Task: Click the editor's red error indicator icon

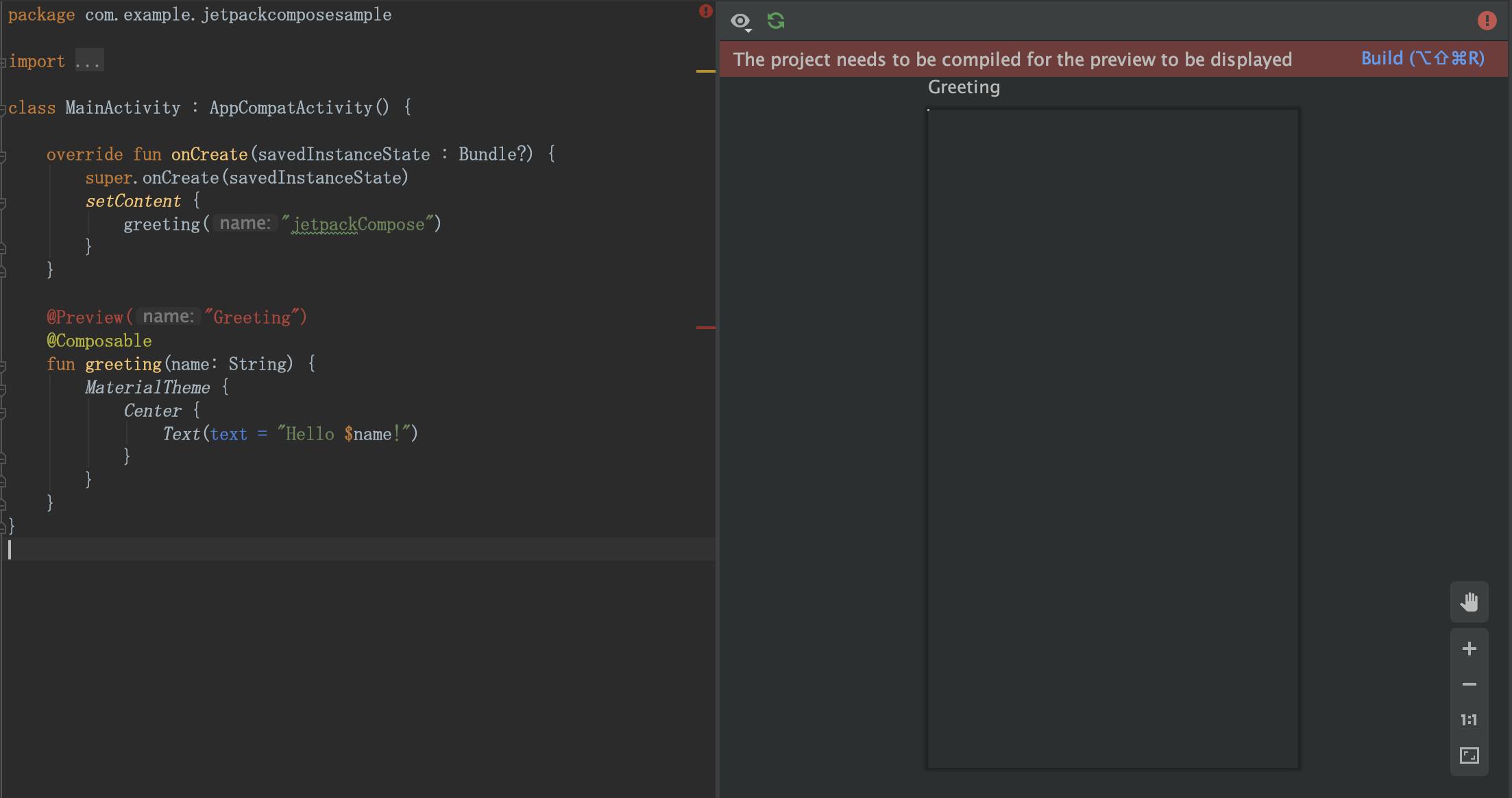Action: 705,11
